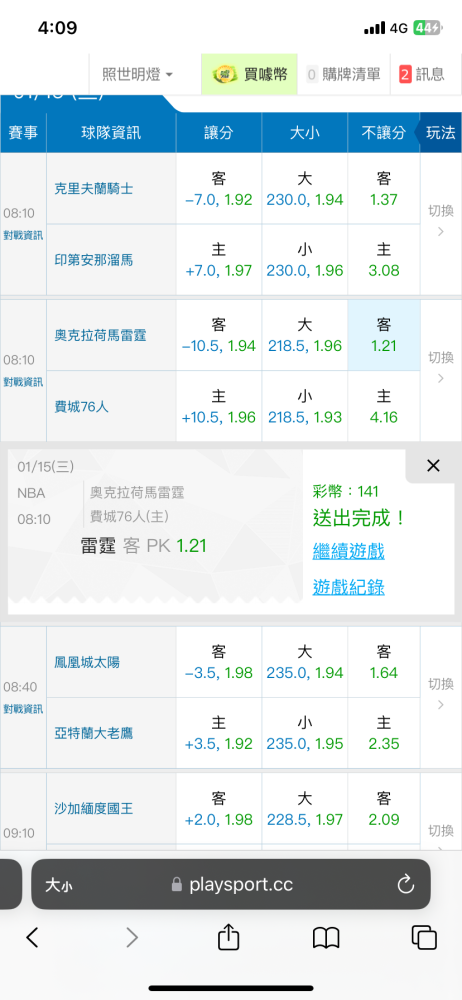Open 照世明燈 user dropdown
Image resolution: width=462 pixels, height=1000 pixels.
click(137, 74)
